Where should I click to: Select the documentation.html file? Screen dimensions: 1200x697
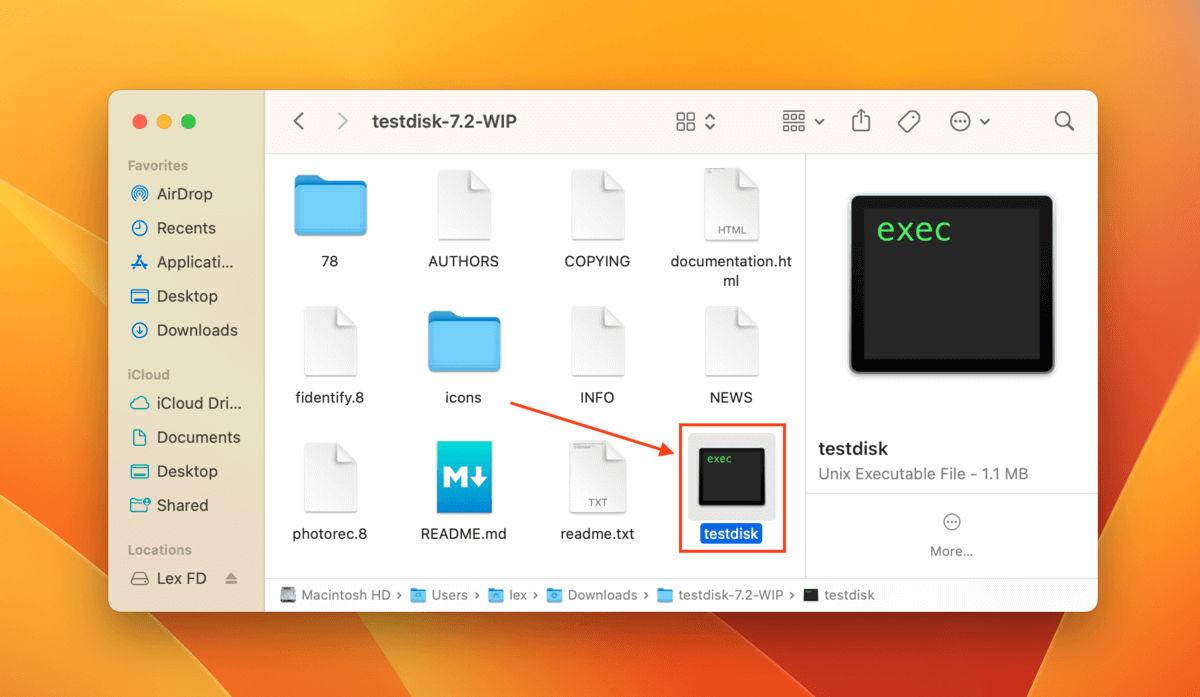pyautogui.click(x=731, y=206)
